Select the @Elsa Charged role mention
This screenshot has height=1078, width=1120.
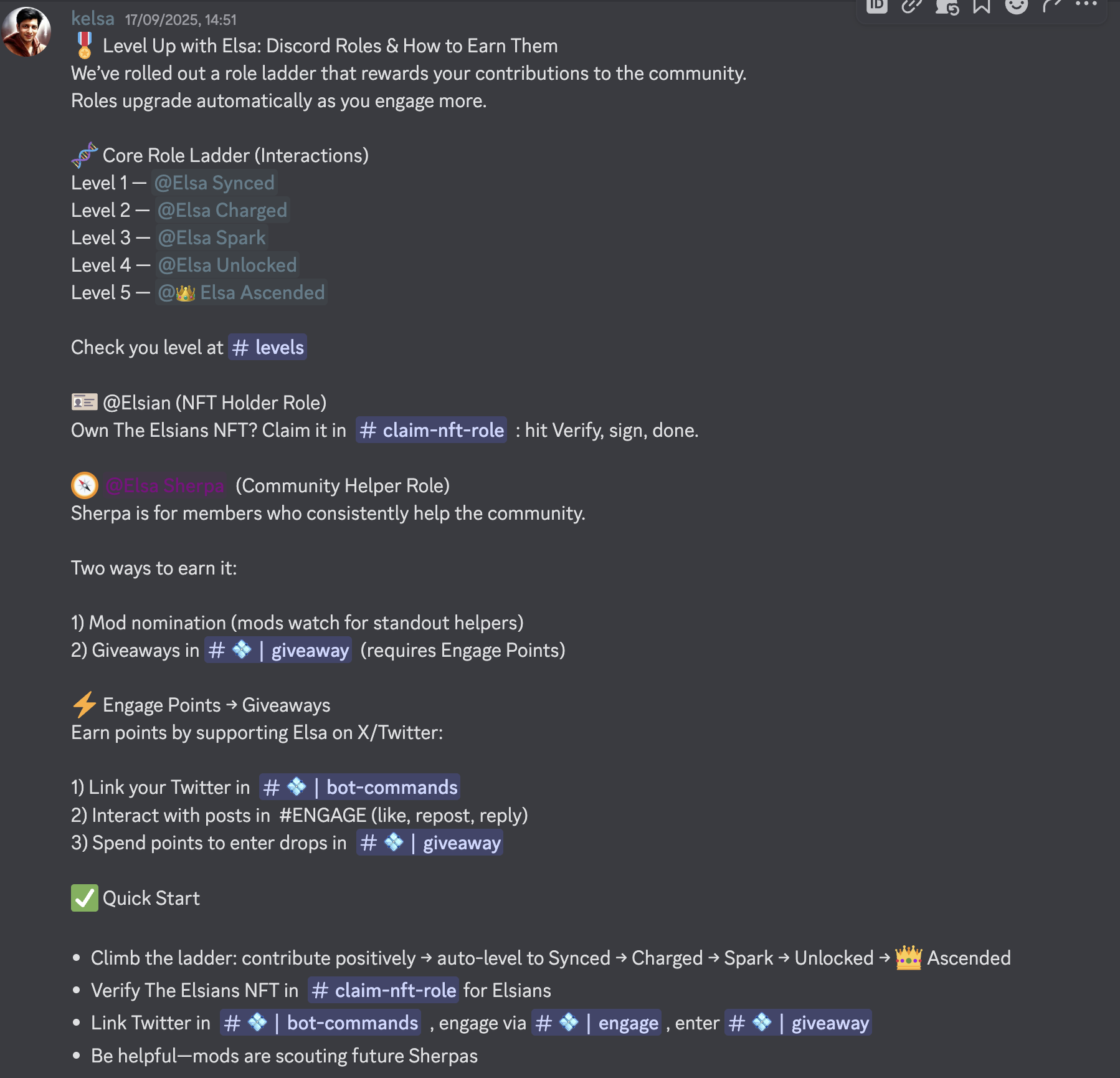point(222,211)
